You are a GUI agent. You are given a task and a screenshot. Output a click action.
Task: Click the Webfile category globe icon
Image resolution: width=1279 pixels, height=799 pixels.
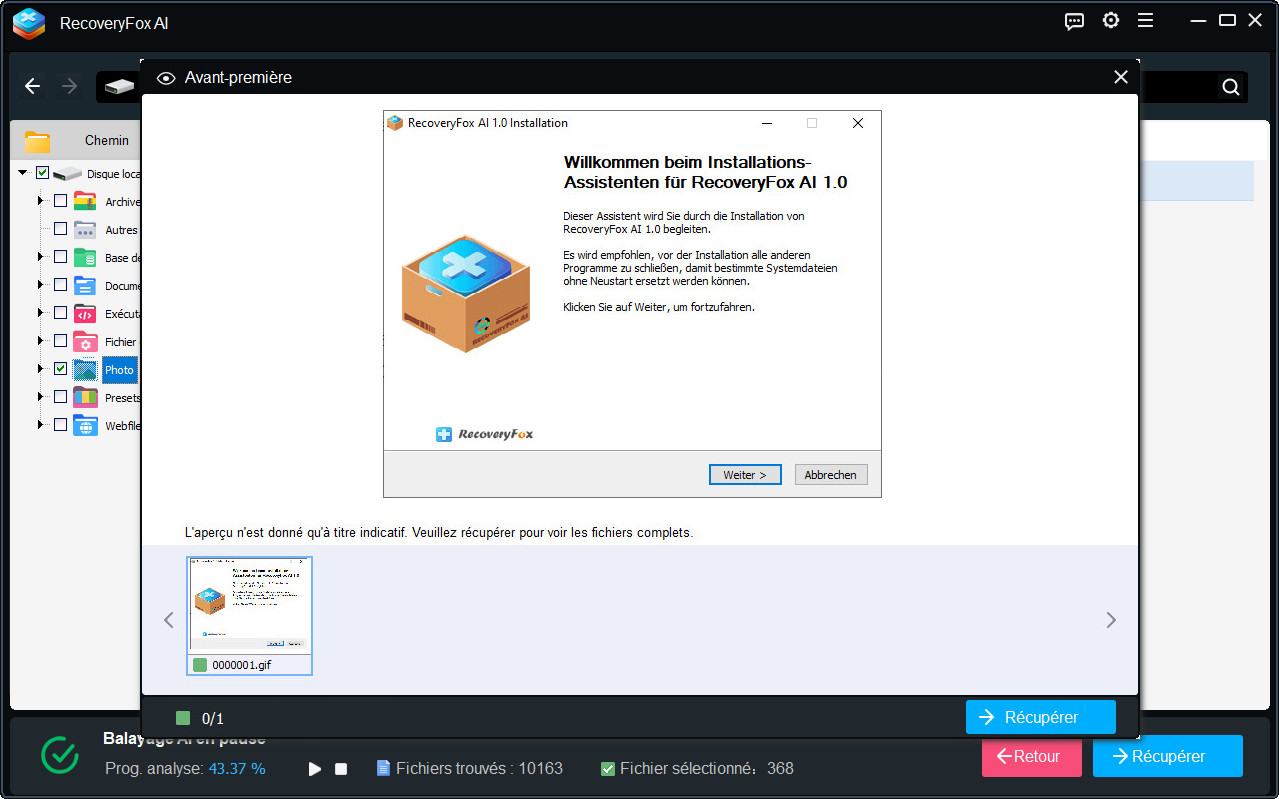[x=85, y=425]
